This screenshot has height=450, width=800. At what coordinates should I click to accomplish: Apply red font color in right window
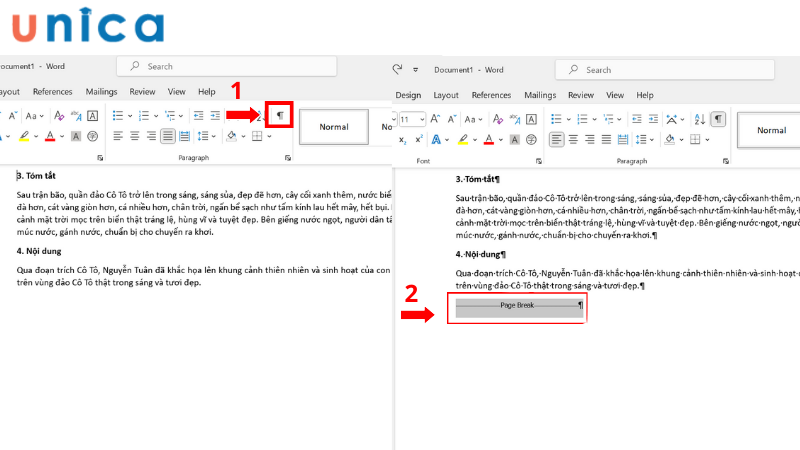click(489, 140)
